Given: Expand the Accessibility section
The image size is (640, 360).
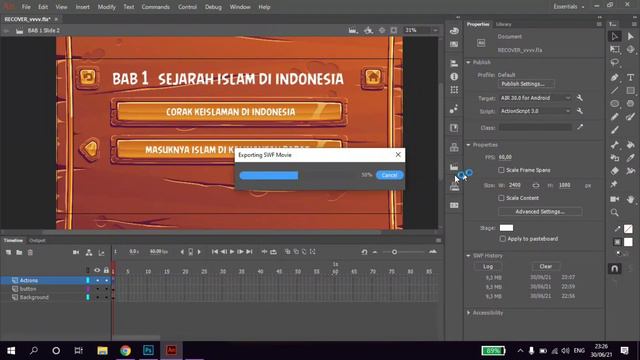Looking at the screenshot, I should (x=469, y=313).
